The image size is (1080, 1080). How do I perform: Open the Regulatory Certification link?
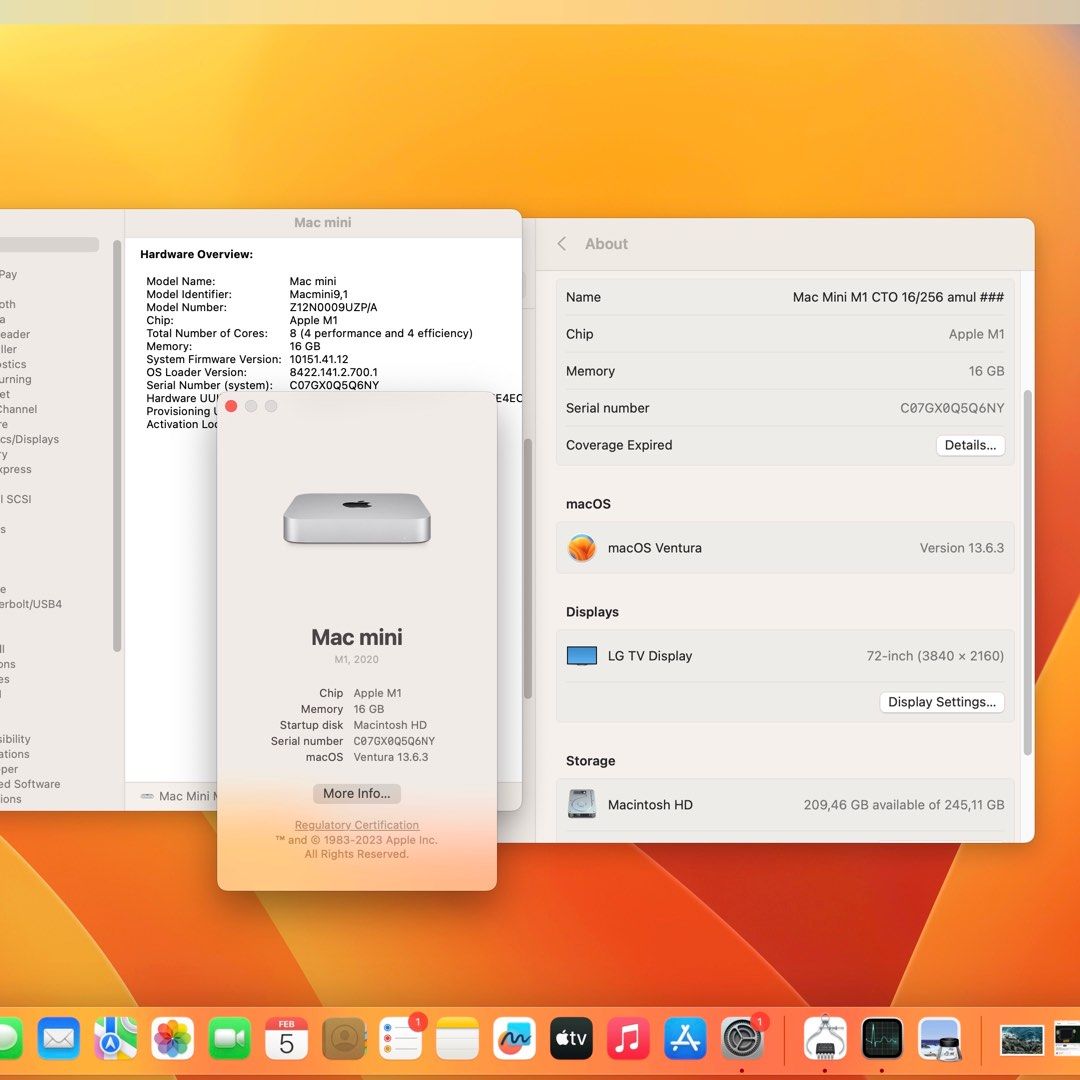356,825
